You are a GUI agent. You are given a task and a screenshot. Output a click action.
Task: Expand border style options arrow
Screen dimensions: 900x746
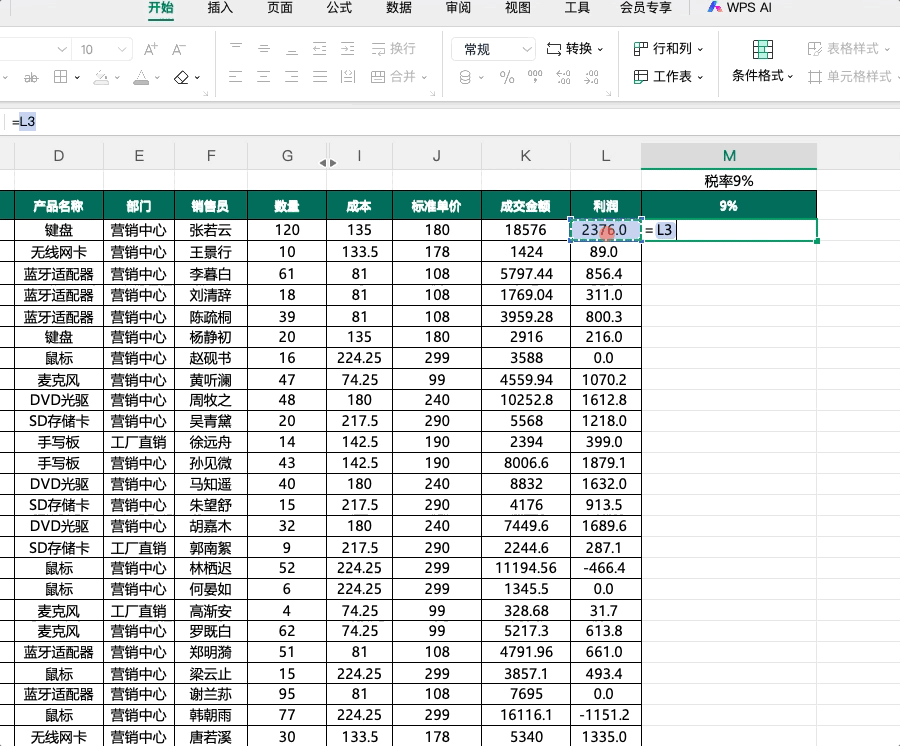77,77
